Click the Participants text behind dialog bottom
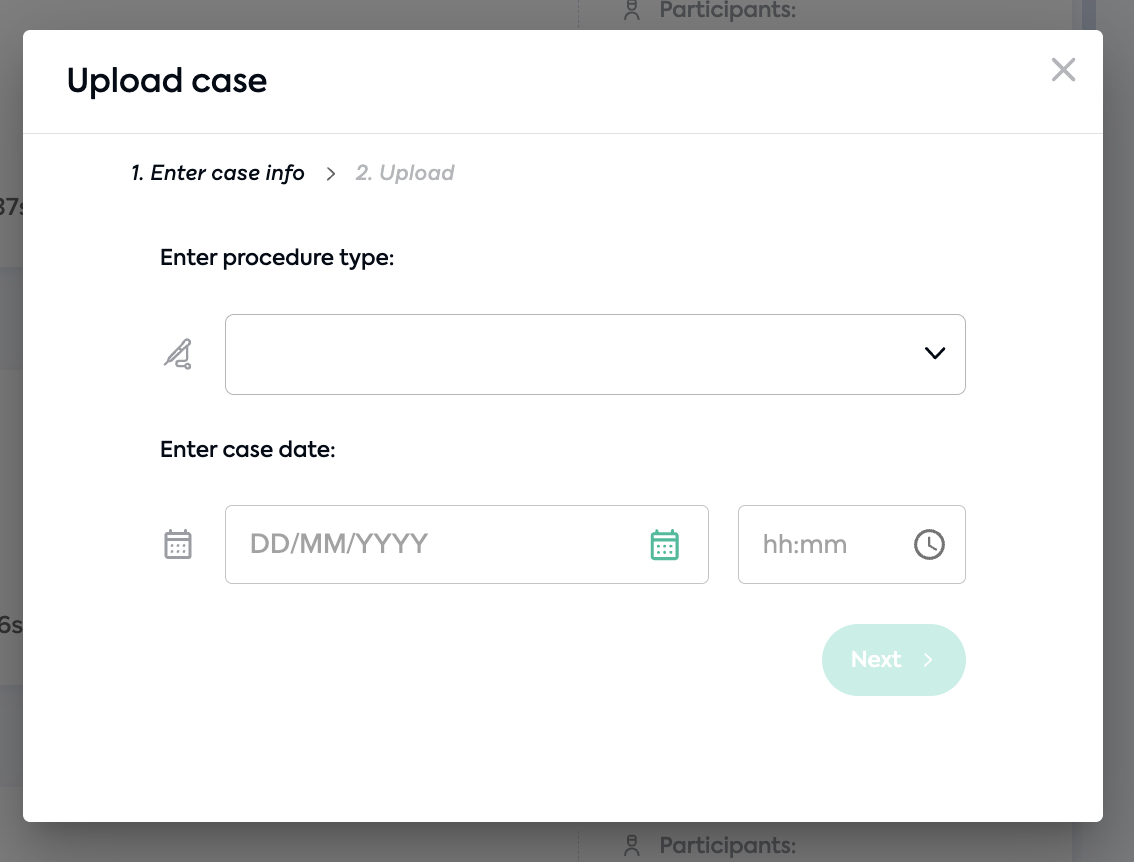 pos(728,845)
